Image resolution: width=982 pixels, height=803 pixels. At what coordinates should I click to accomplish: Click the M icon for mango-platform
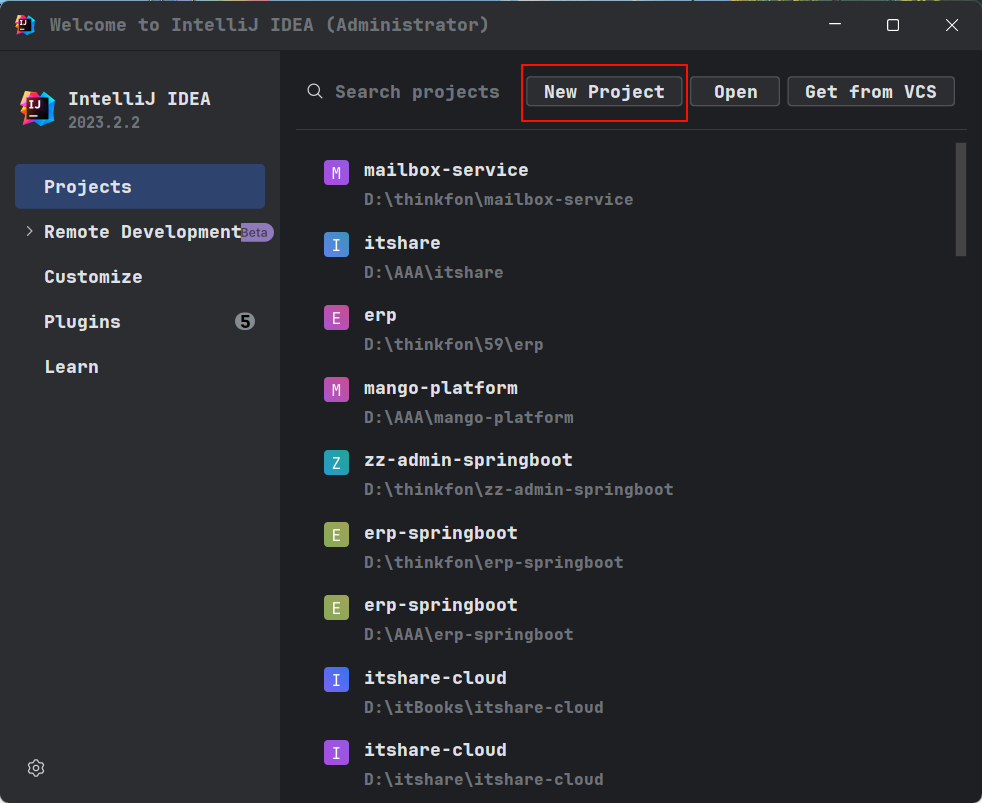(336, 390)
